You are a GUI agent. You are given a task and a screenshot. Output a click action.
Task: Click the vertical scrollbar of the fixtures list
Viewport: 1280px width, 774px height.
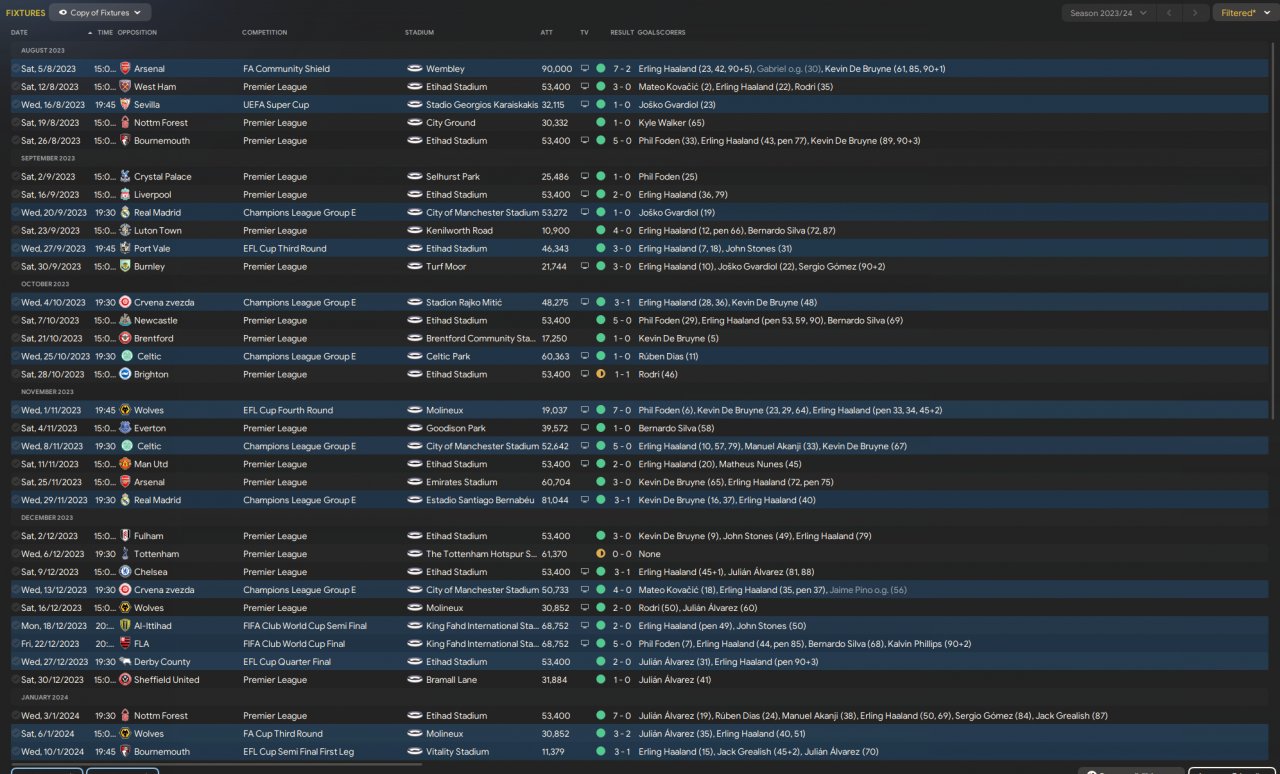click(x=1273, y=232)
